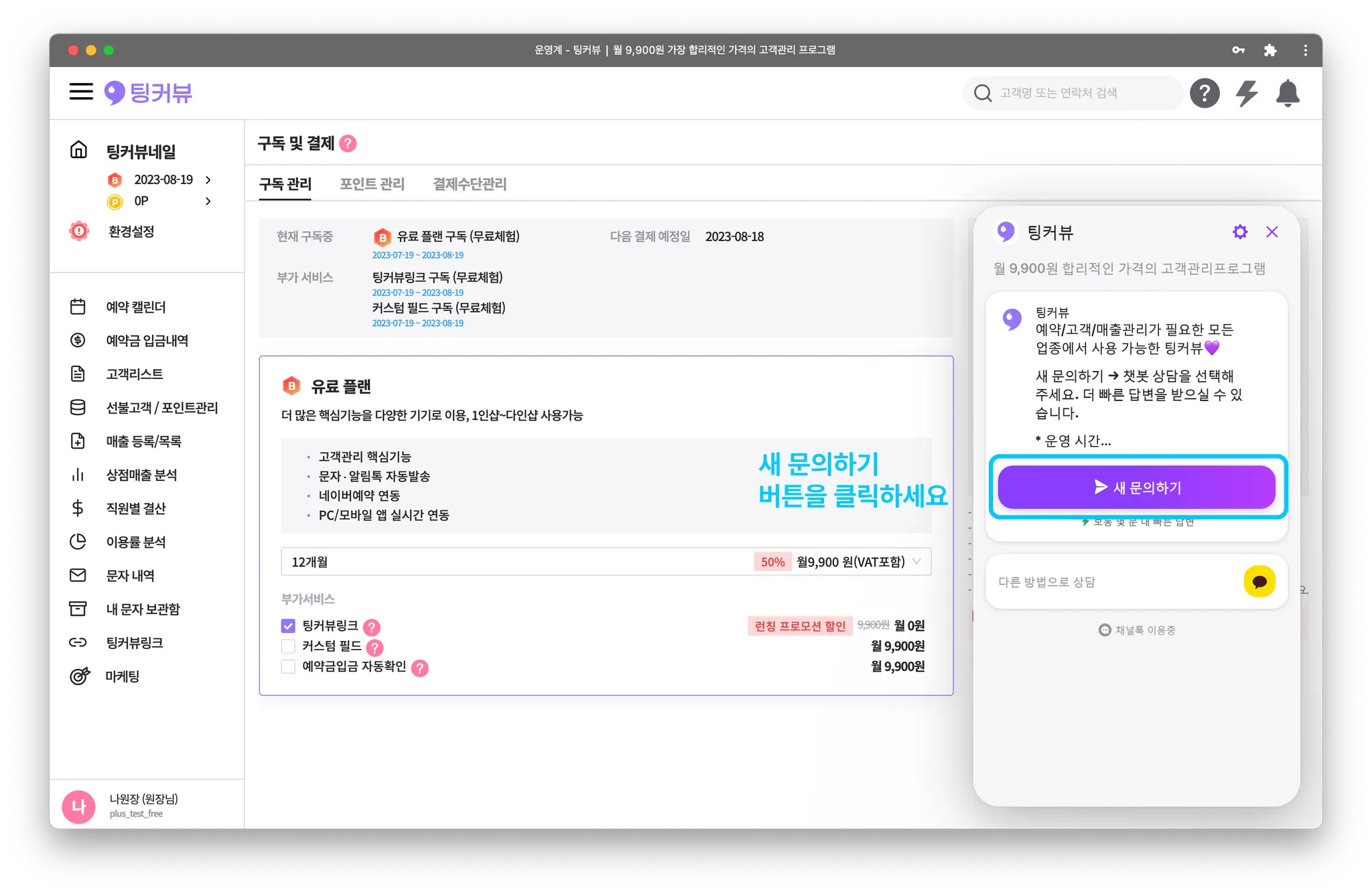Enable the 예약금입금 자동확인 checkbox
Screen dimensions: 1372x894
(288, 667)
